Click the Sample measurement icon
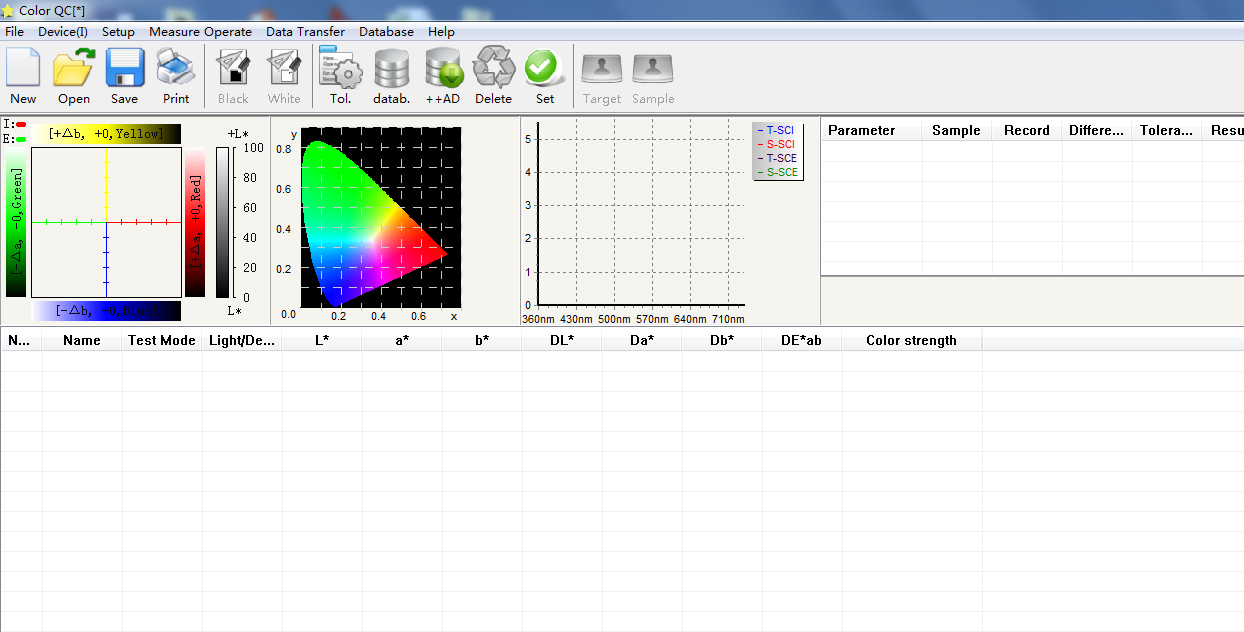The image size is (1244, 632). [653, 68]
